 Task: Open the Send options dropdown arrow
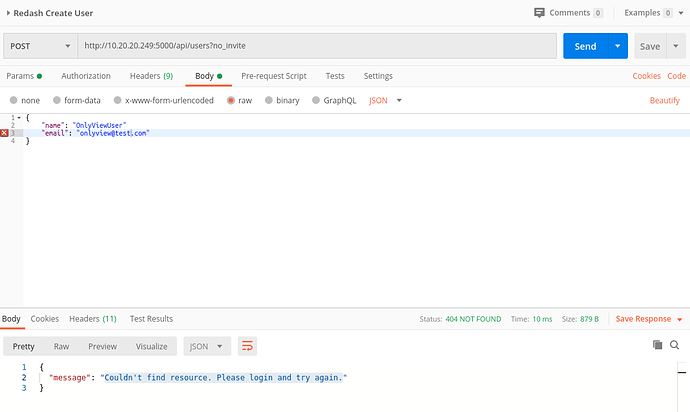click(x=618, y=46)
